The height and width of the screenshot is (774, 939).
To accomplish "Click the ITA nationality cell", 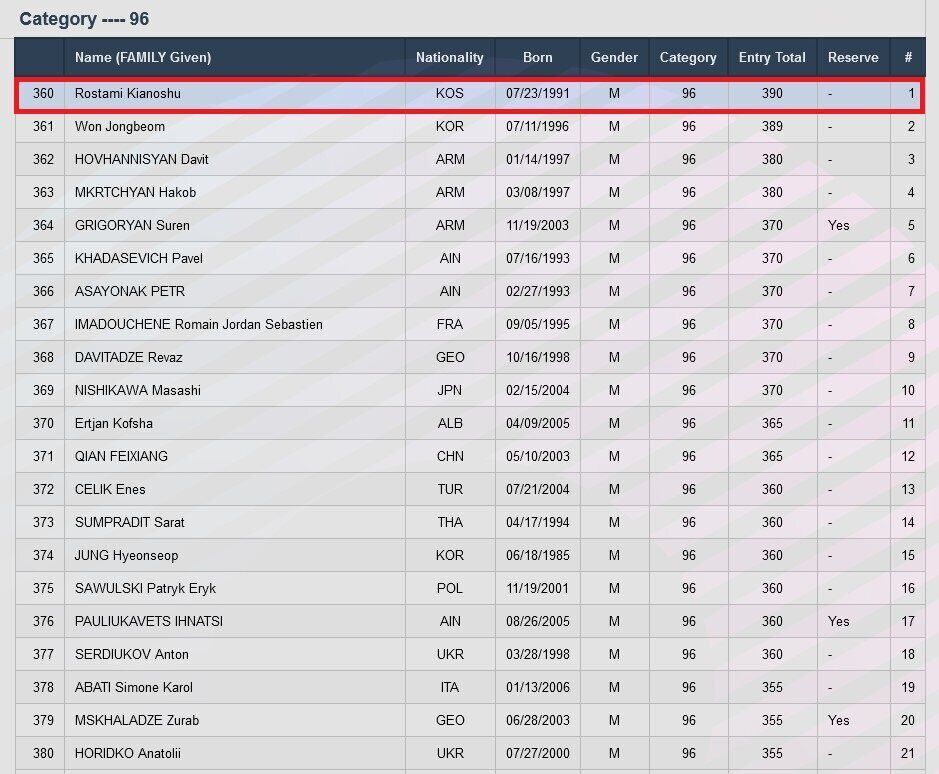I will pos(450,687).
